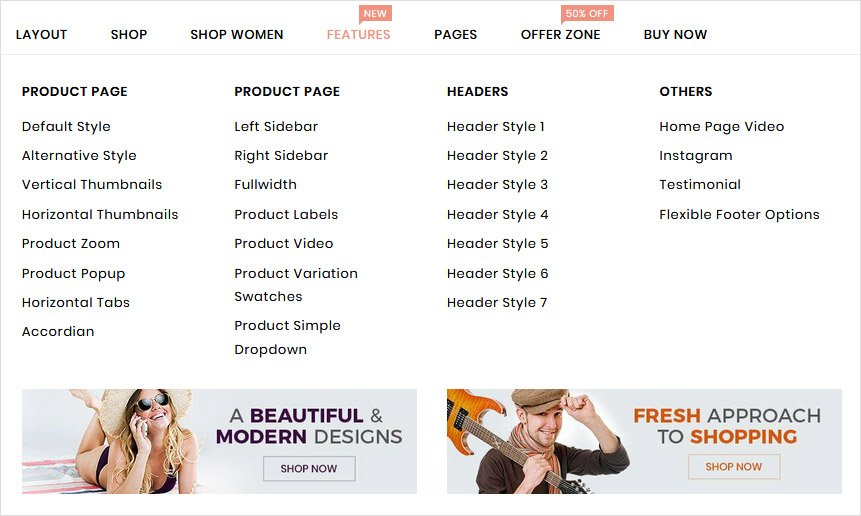The height and width of the screenshot is (516, 861).
Task: Select the LAYOUT menu item
Action: [41, 35]
